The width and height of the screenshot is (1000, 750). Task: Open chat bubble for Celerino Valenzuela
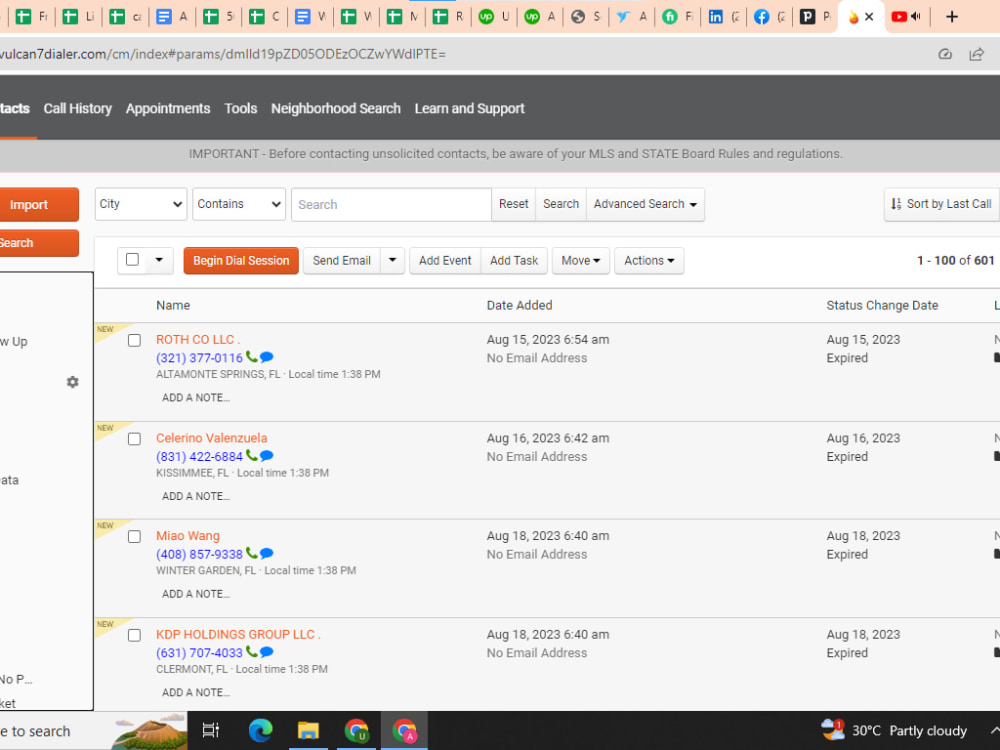pos(267,456)
